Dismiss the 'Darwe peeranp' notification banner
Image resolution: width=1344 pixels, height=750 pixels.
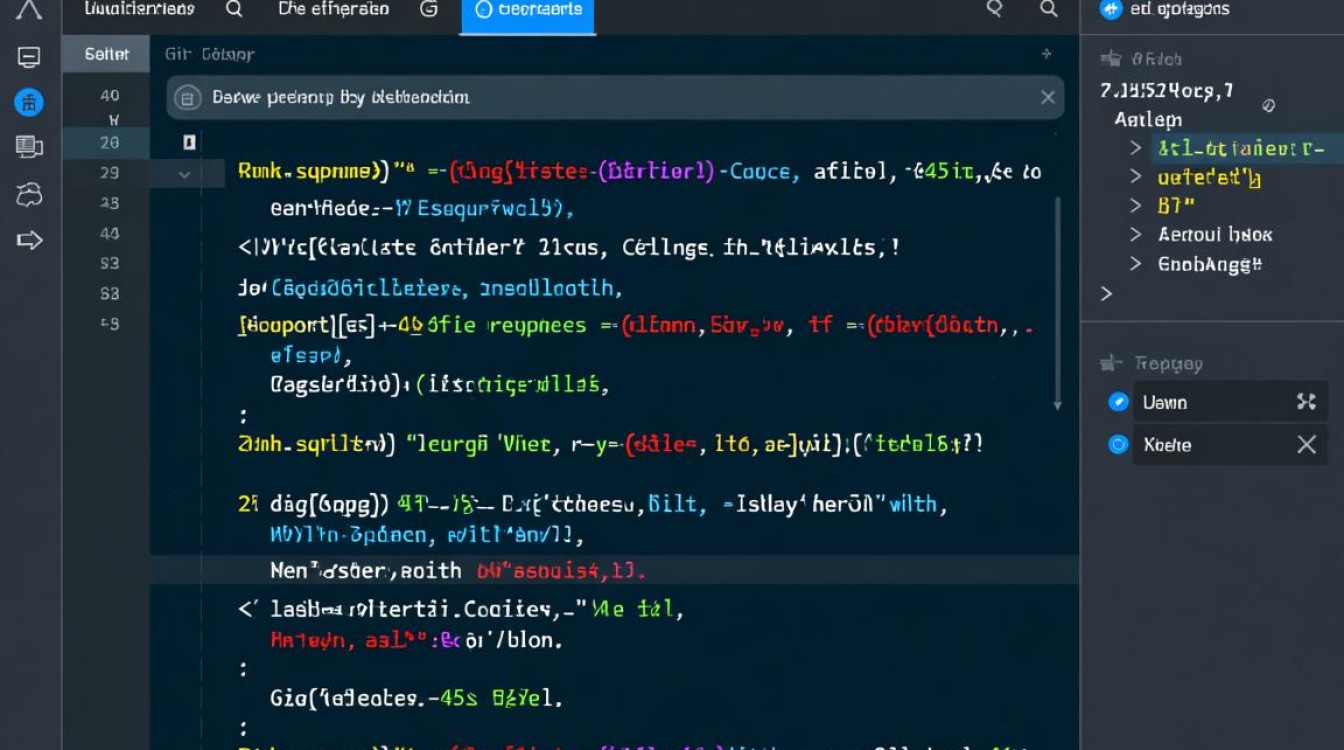click(x=1047, y=97)
